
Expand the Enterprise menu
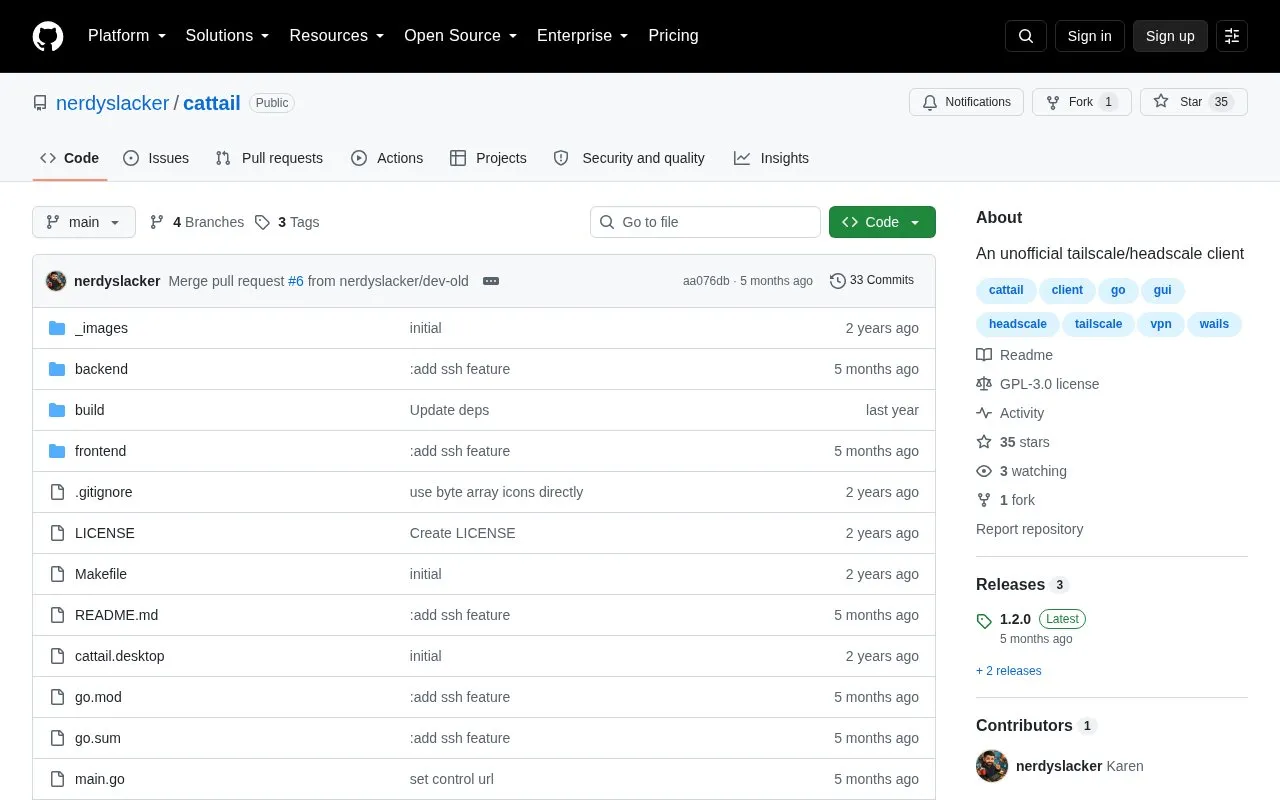[583, 36]
